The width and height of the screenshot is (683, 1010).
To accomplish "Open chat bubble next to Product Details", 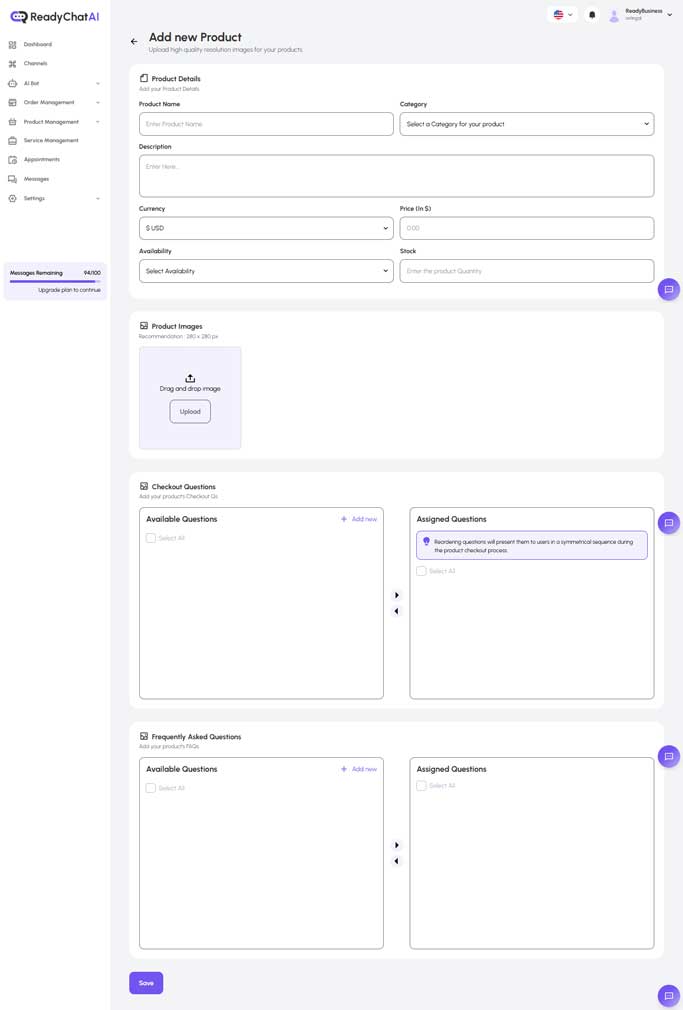I will 669,290.
